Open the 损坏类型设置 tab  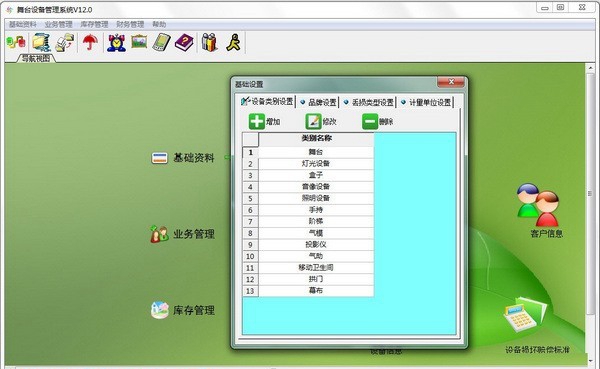369,102
